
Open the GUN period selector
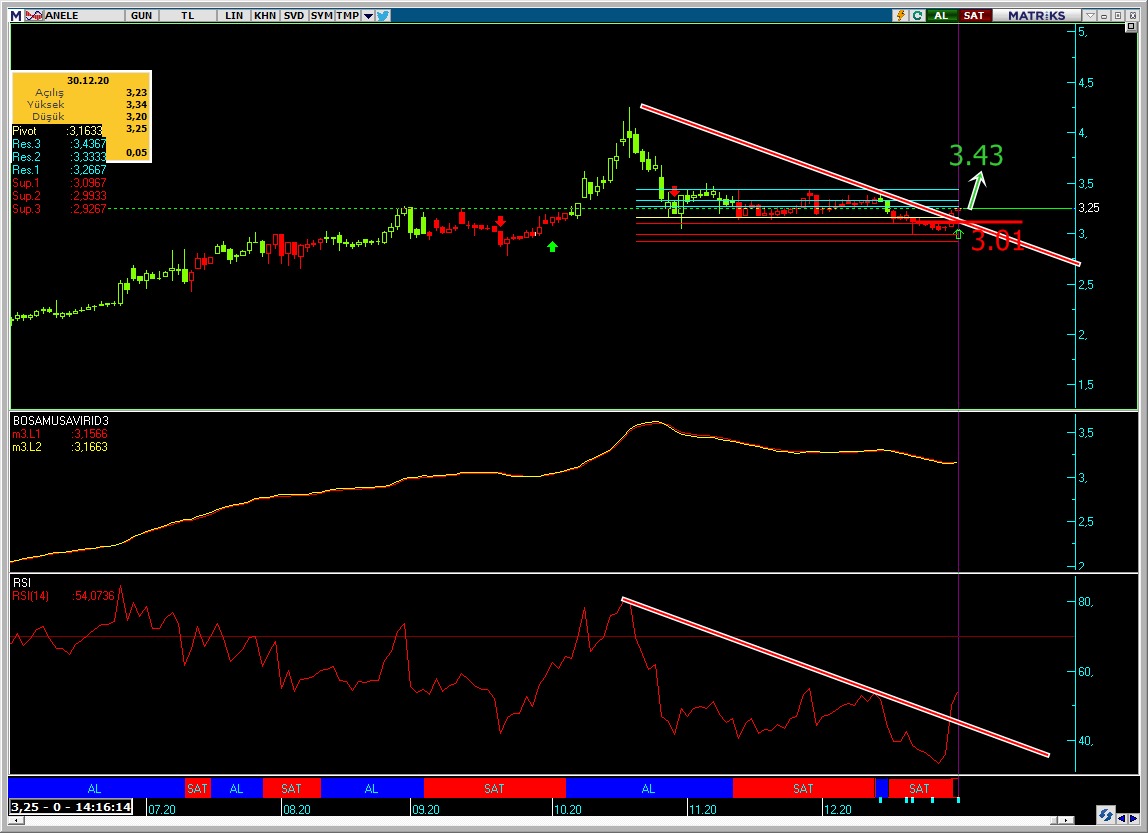coord(141,16)
